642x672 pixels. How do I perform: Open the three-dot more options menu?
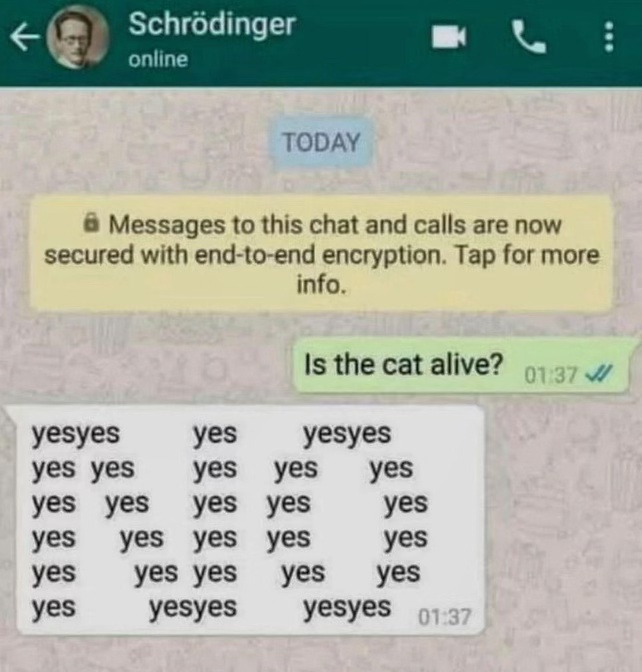[609, 37]
